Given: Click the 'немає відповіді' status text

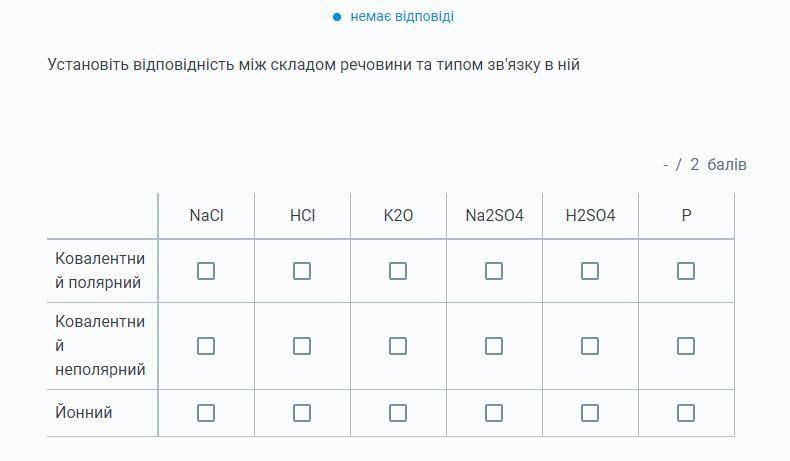Looking at the screenshot, I should pyautogui.click(x=402, y=16).
